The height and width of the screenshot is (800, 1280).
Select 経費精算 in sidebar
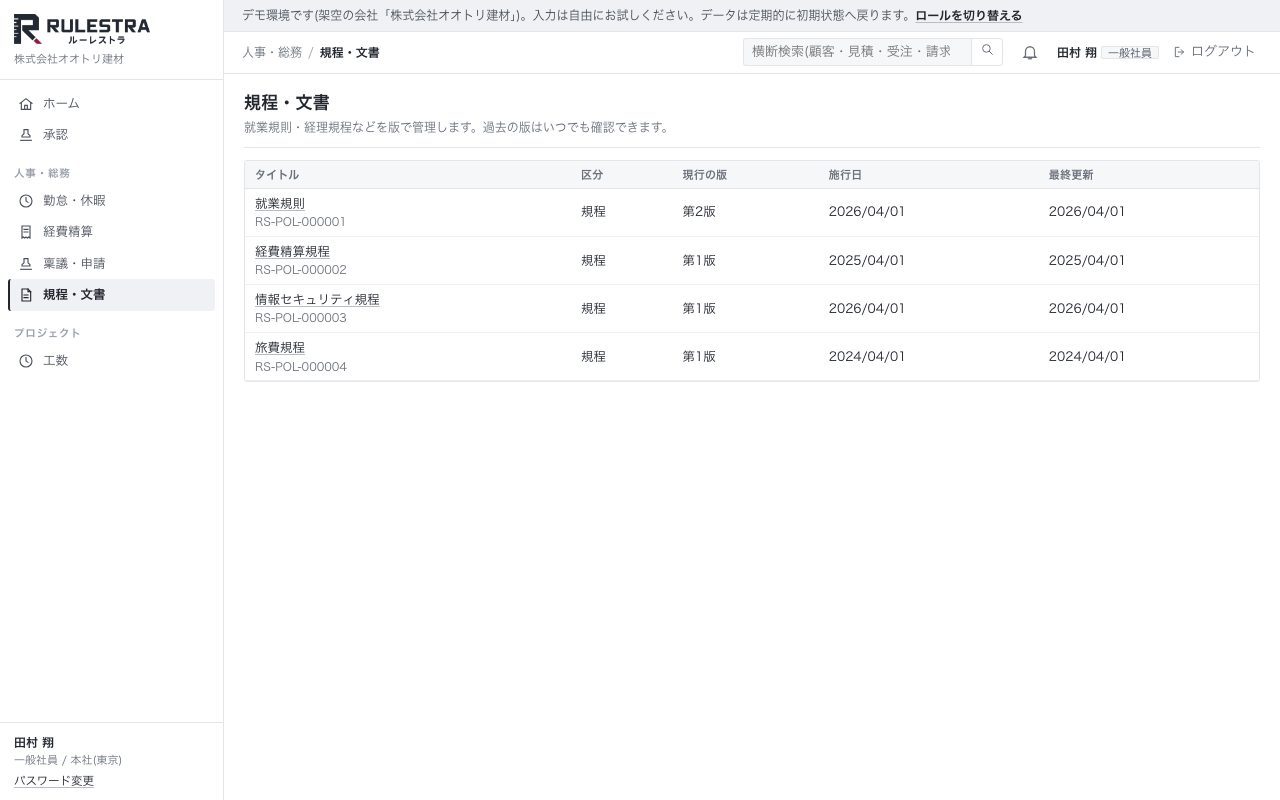(111, 232)
